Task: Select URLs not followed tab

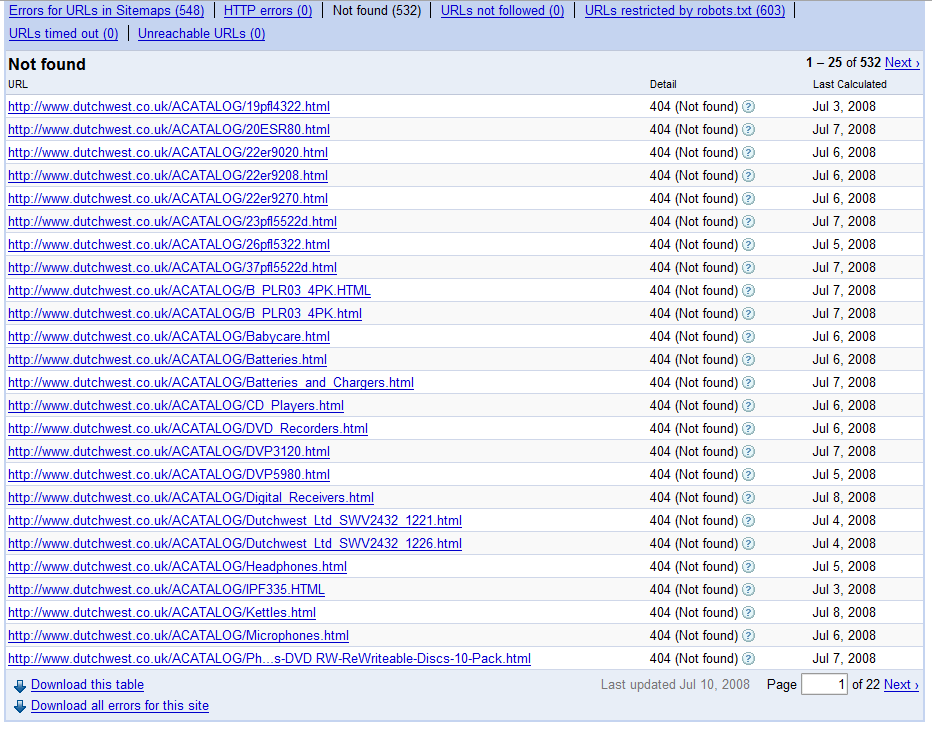Action: pyautogui.click(x=502, y=11)
